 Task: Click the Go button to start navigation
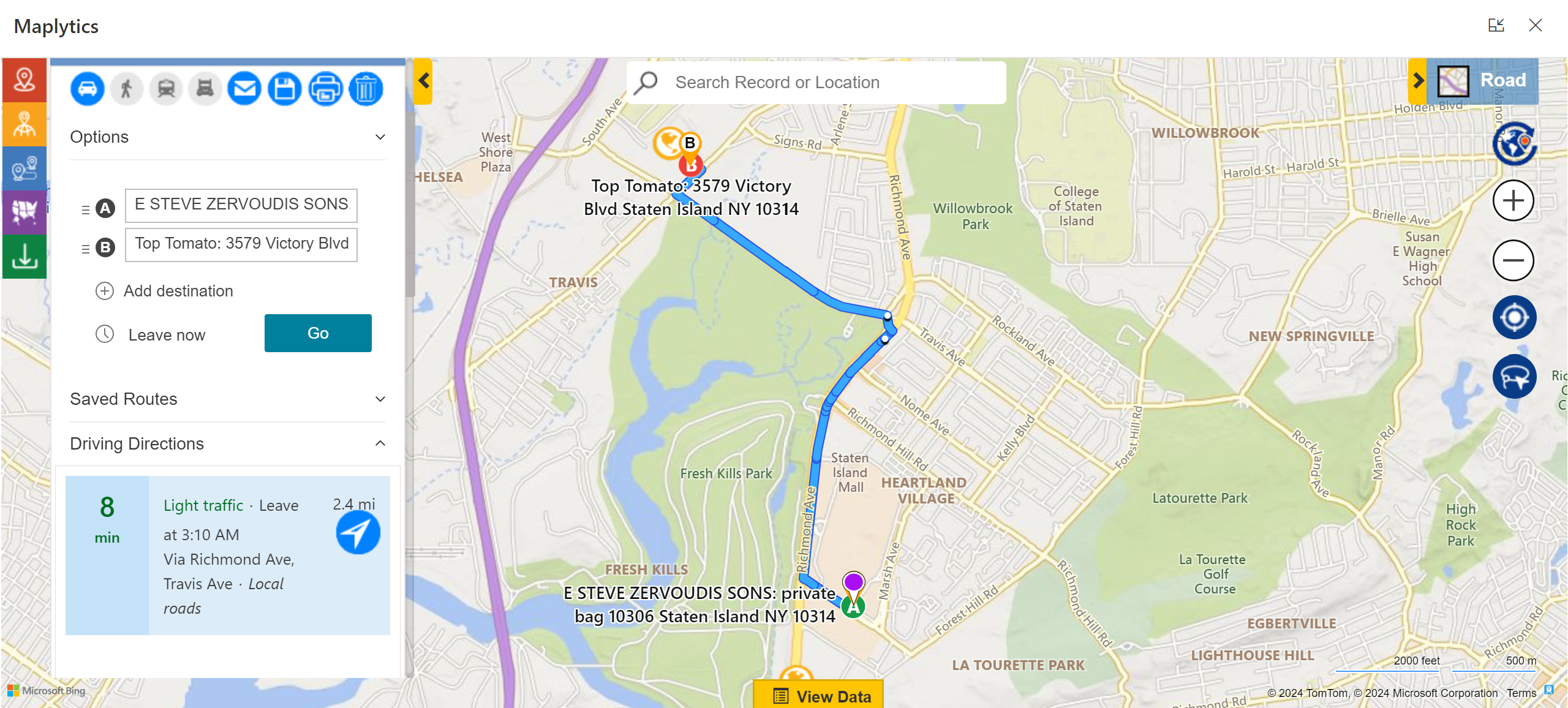(318, 334)
